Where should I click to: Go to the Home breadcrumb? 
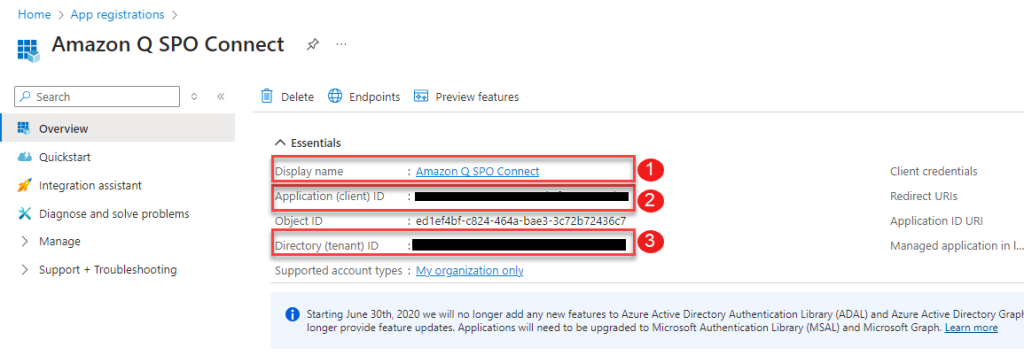pos(35,14)
